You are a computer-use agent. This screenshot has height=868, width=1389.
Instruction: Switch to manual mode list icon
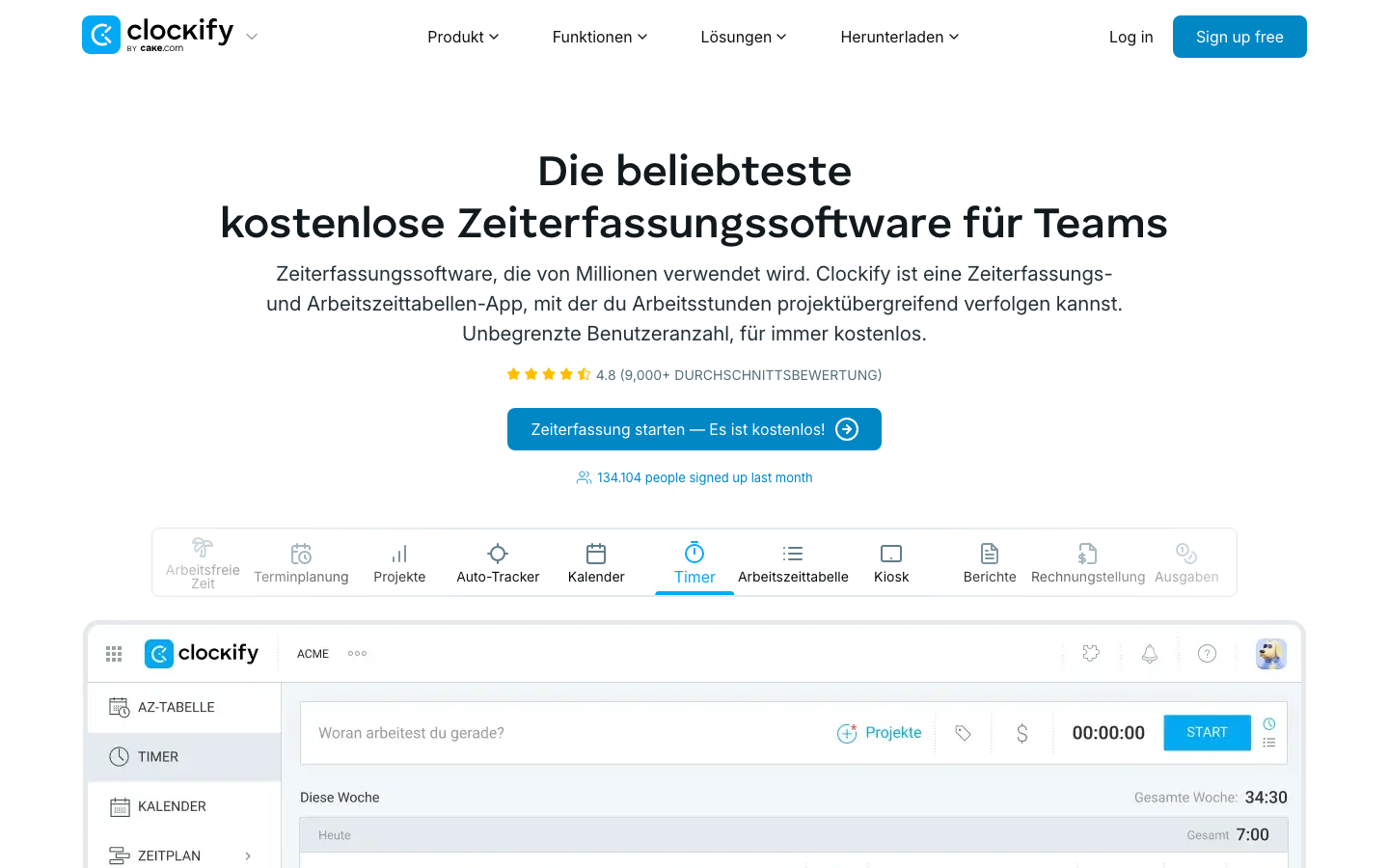1269,743
